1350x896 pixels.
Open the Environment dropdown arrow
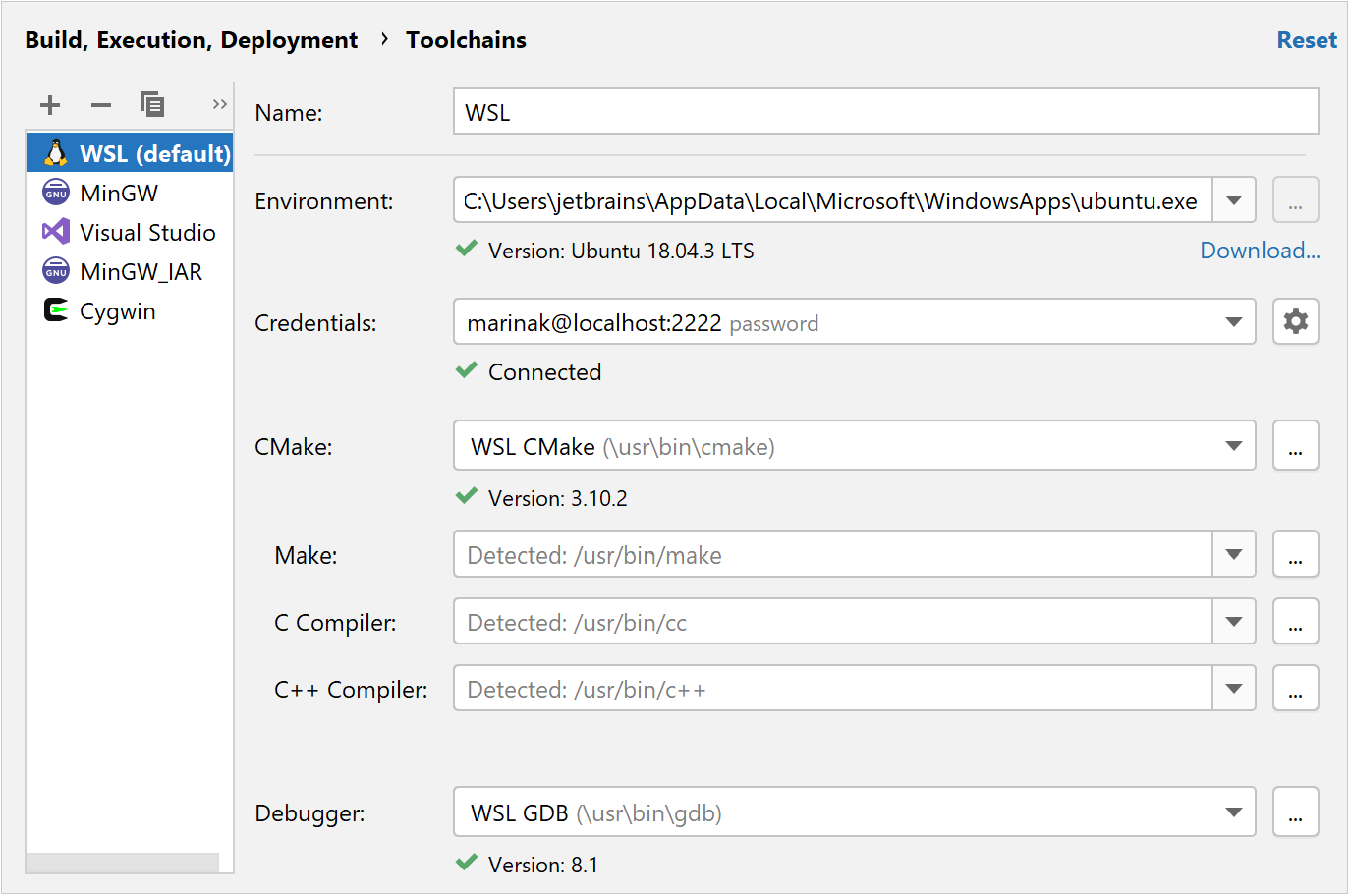[x=1234, y=200]
